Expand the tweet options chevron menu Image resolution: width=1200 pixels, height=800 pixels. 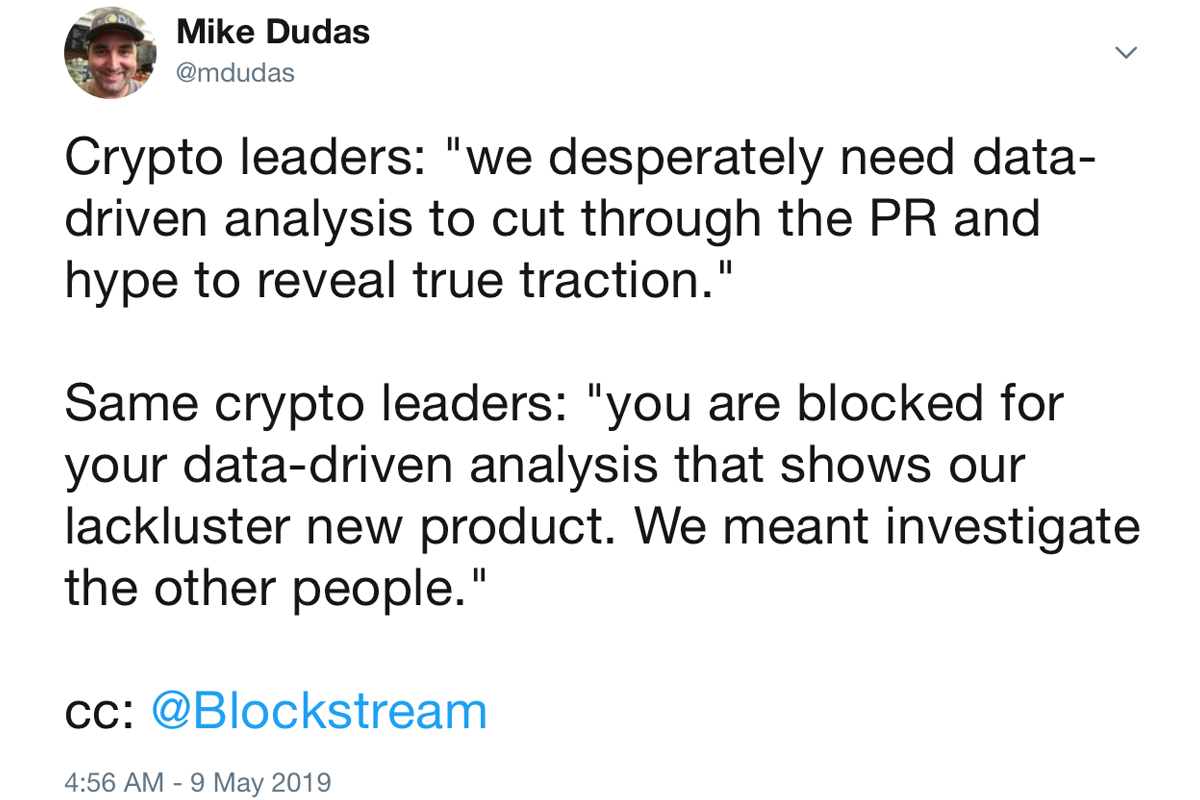1126,52
